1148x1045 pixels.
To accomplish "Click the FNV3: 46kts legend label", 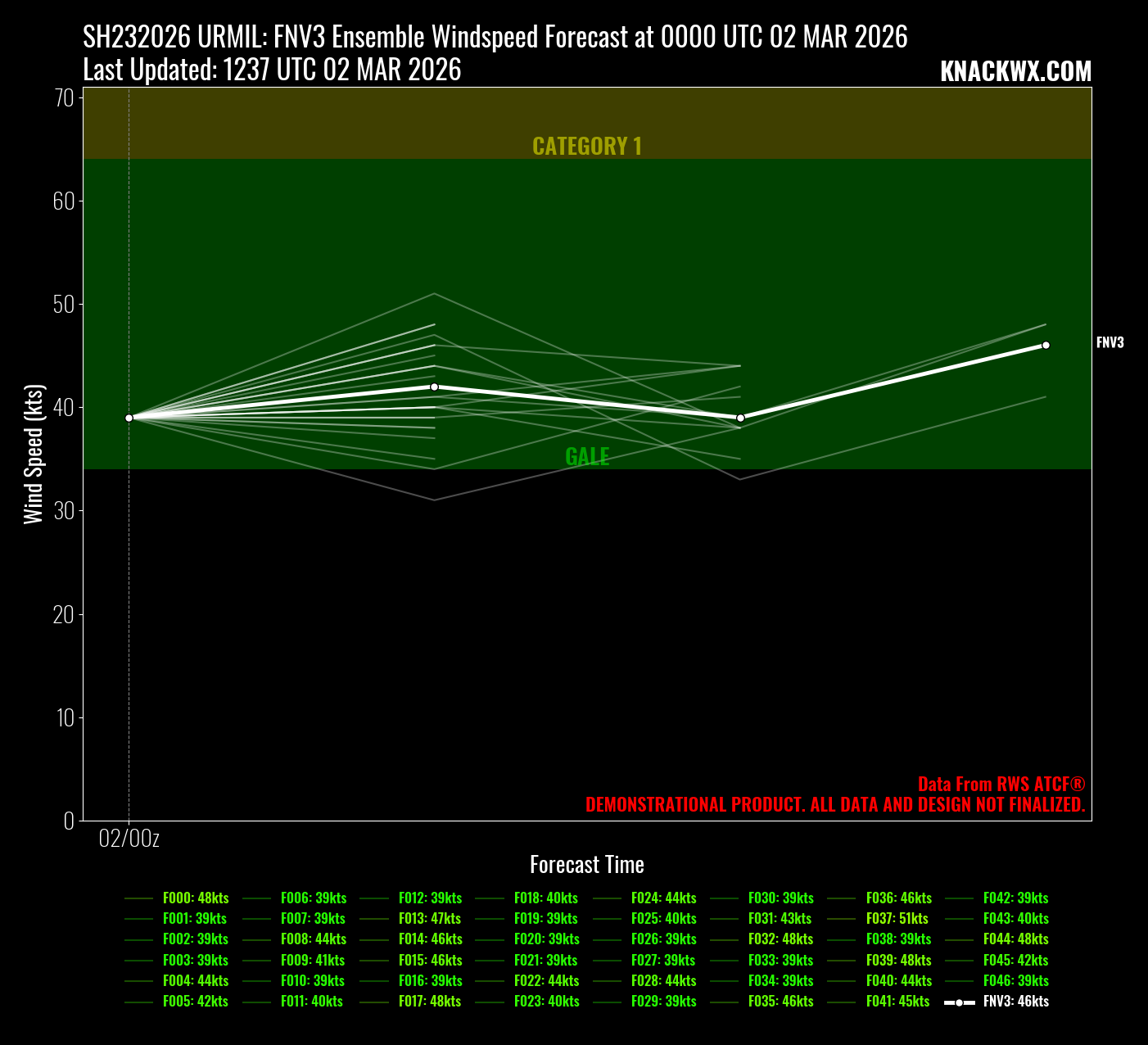I will pos(1015,1002).
